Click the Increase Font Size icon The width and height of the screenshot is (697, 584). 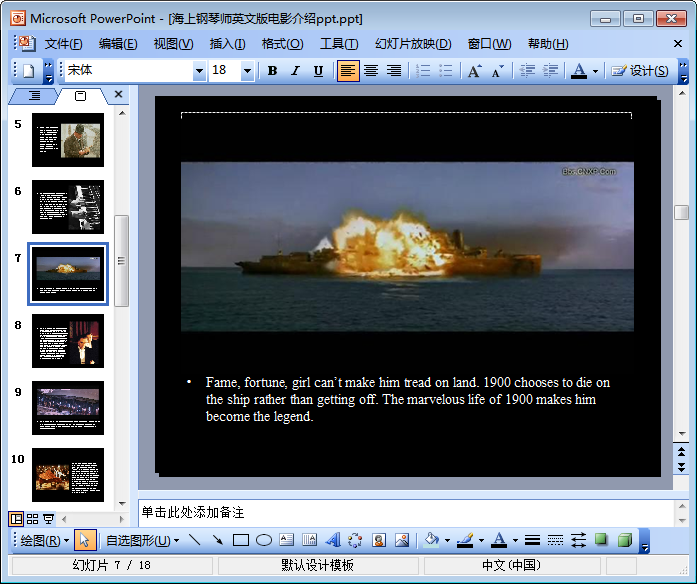point(474,71)
